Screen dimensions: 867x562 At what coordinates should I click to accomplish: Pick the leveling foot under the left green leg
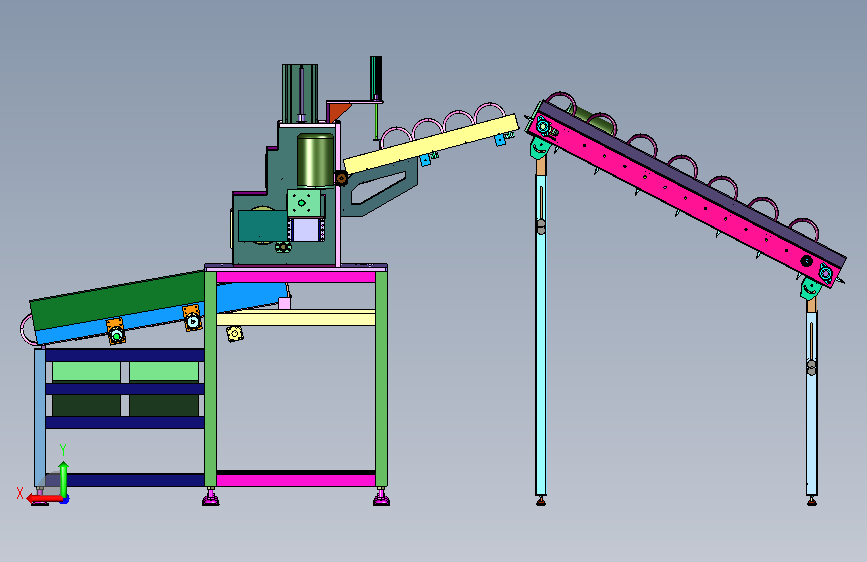(x=211, y=497)
